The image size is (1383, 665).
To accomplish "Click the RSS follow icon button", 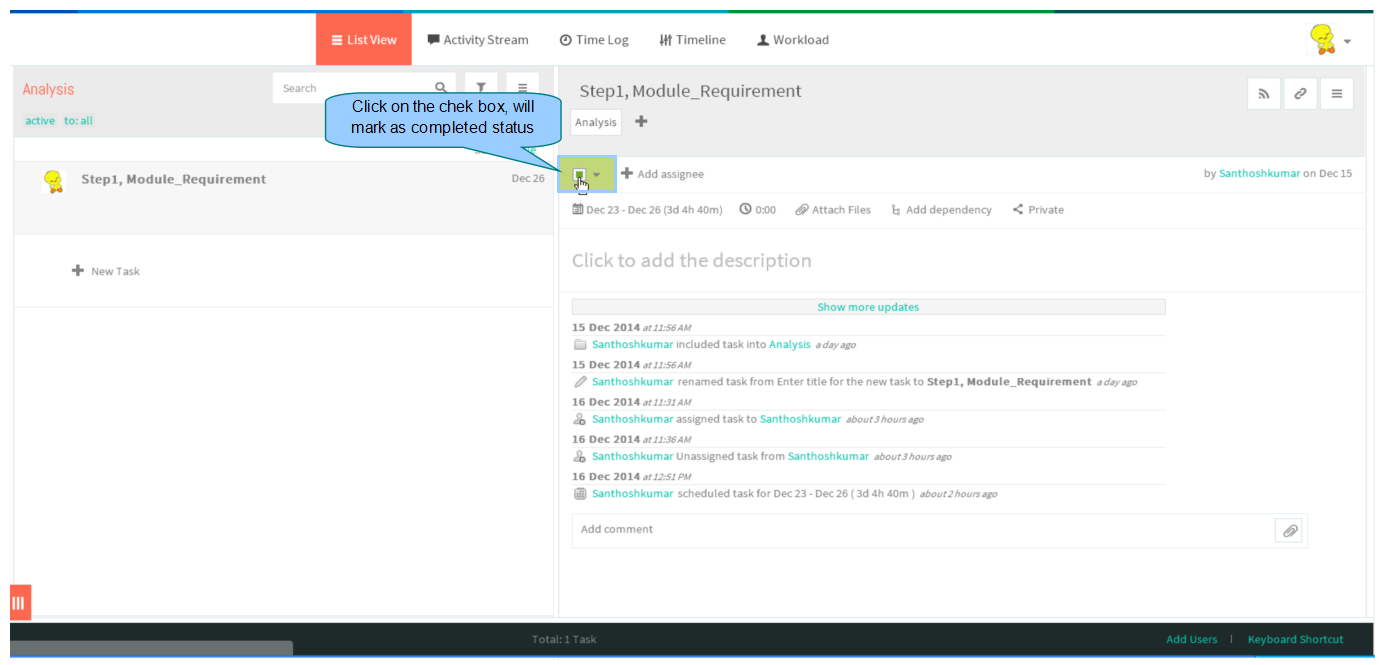I will [x=1264, y=94].
